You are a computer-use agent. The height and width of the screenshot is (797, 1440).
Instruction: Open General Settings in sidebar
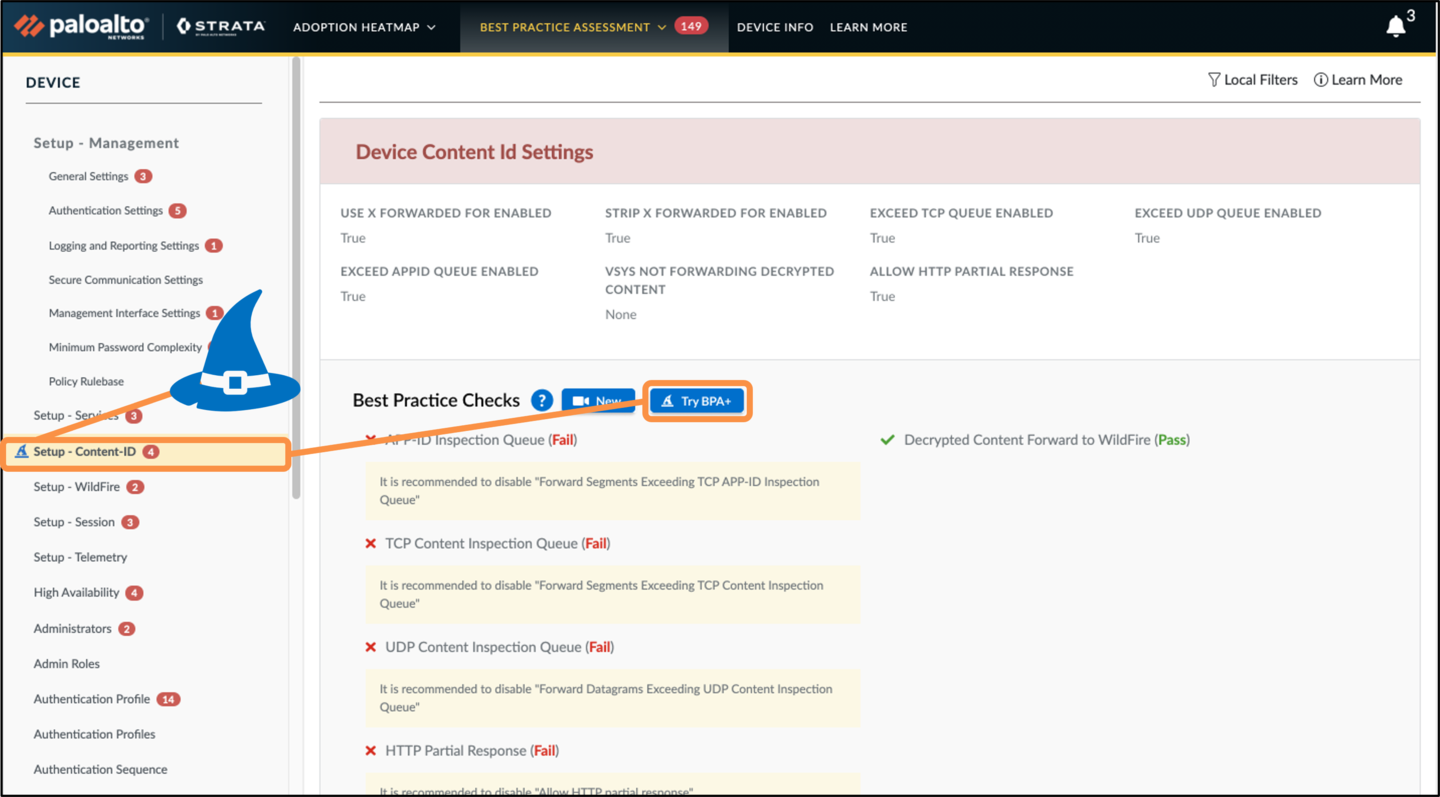click(x=88, y=176)
